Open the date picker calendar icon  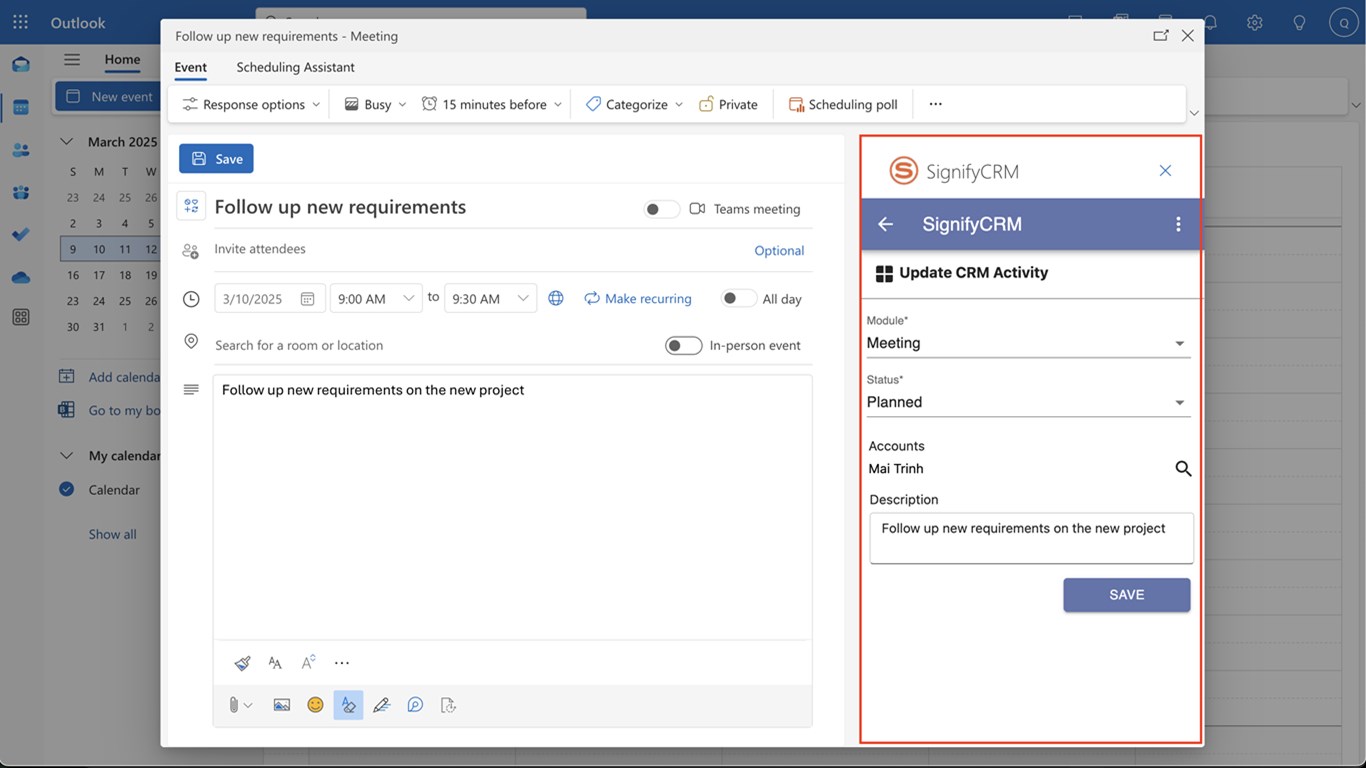coord(308,299)
